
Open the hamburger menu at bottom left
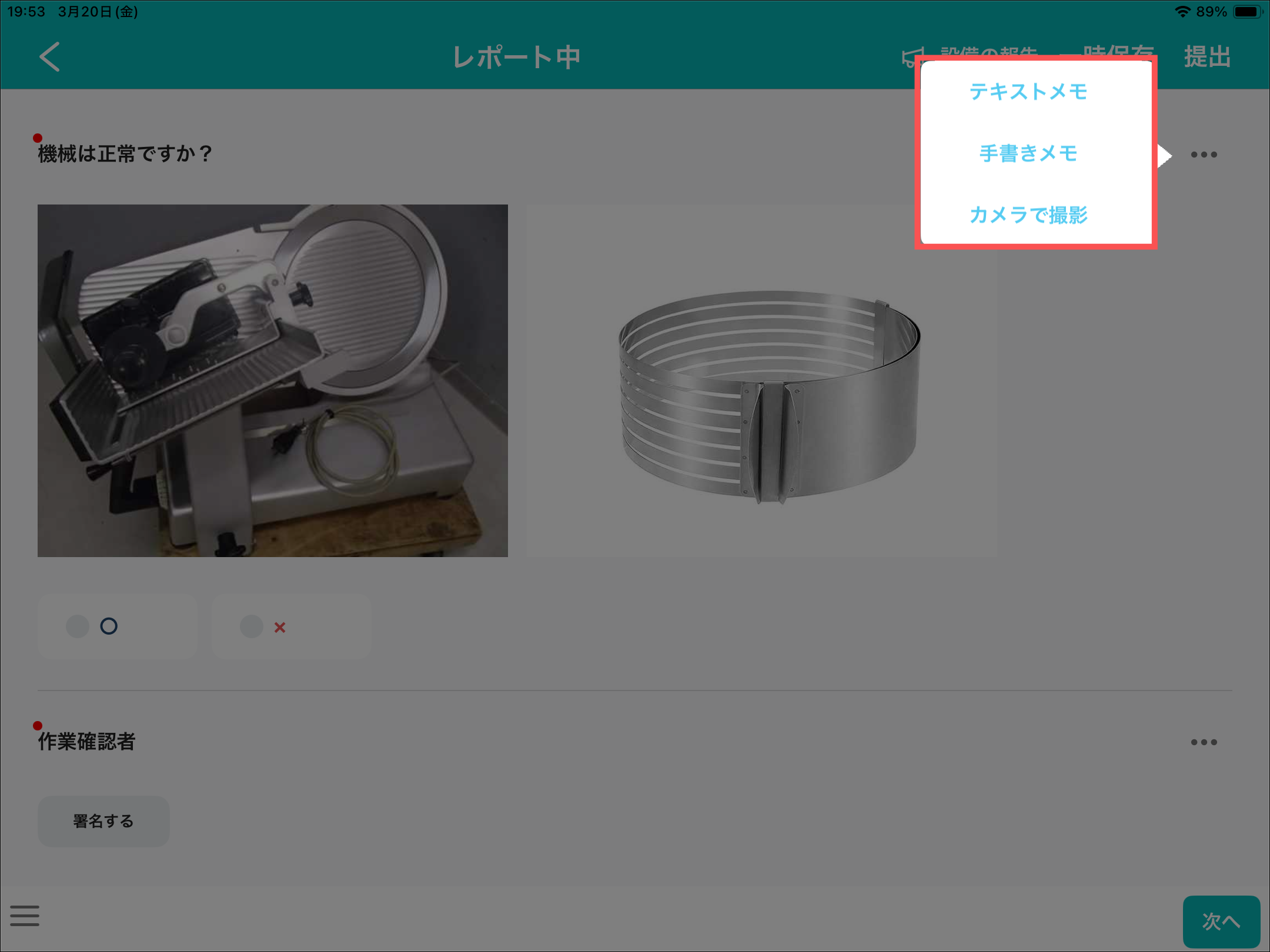[x=25, y=916]
